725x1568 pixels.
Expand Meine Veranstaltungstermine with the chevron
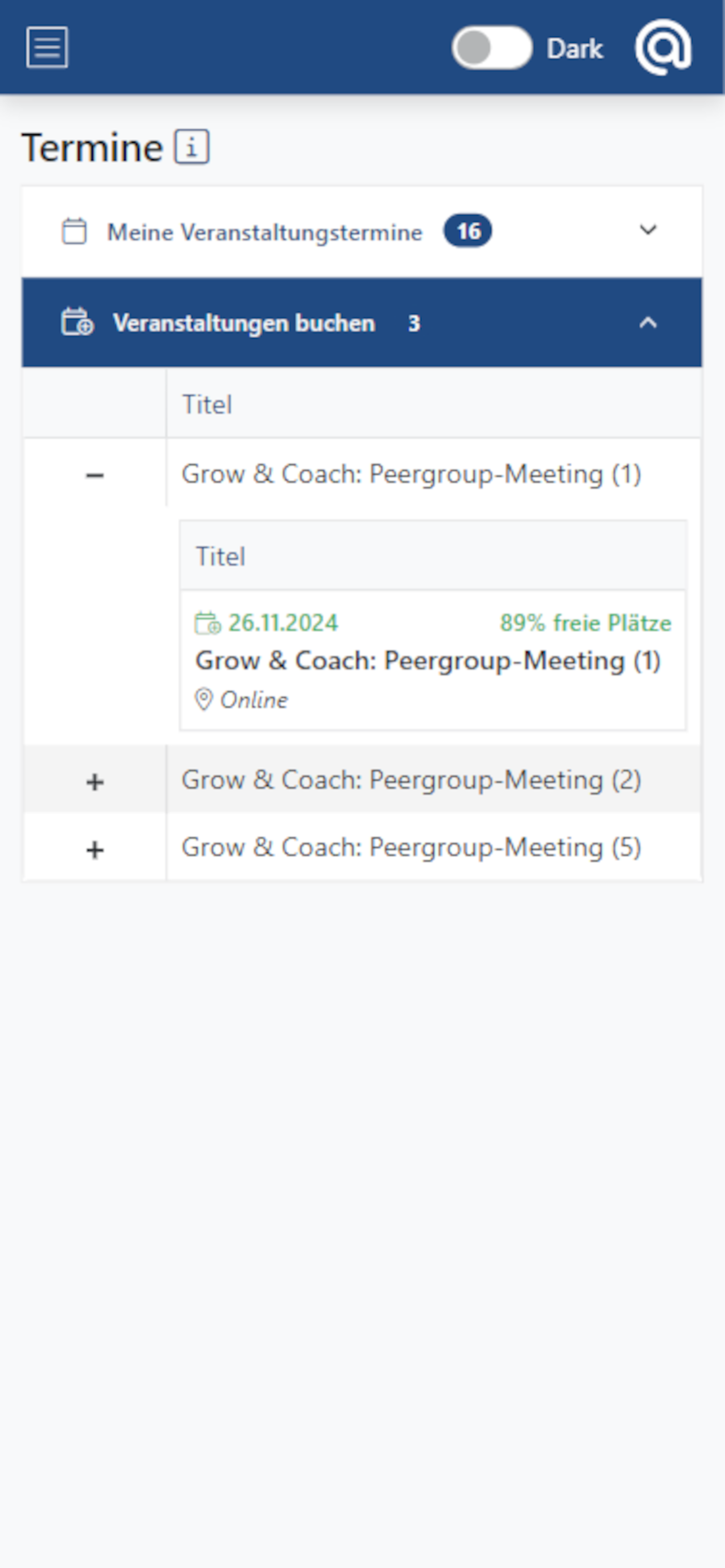[648, 230]
